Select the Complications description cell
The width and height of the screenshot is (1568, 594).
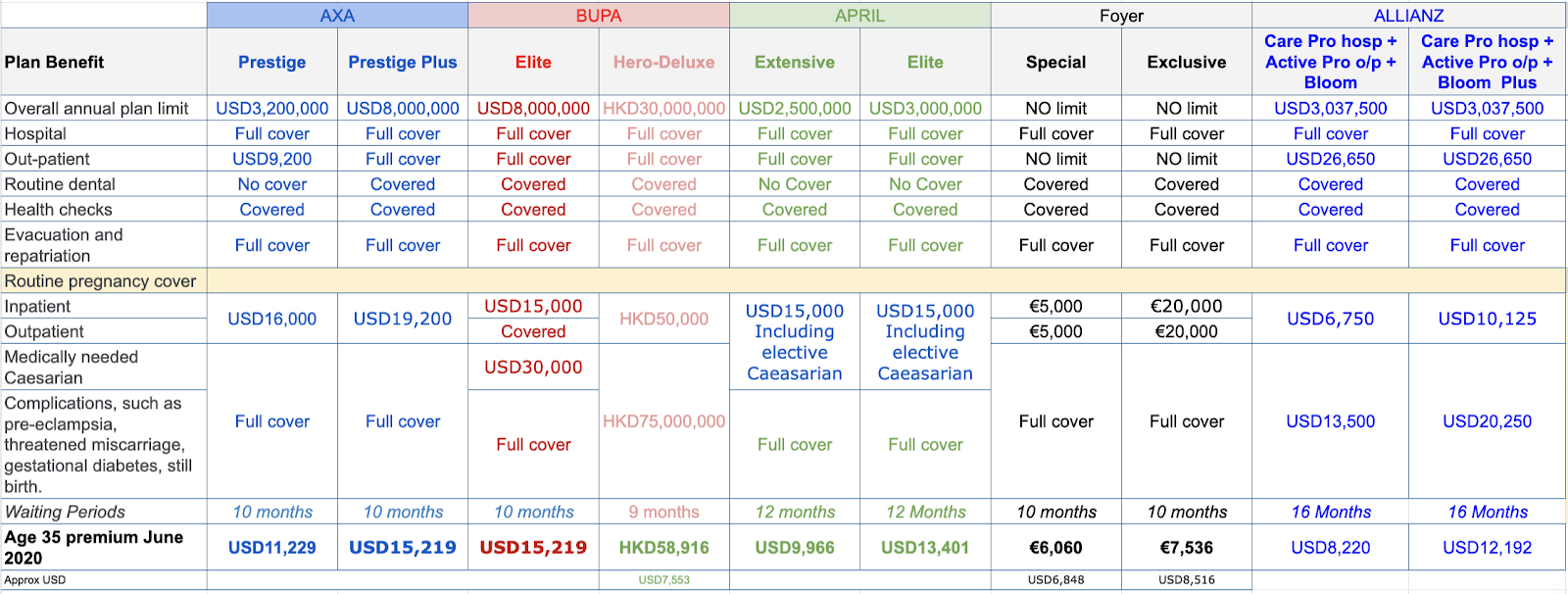click(x=104, y=444)
